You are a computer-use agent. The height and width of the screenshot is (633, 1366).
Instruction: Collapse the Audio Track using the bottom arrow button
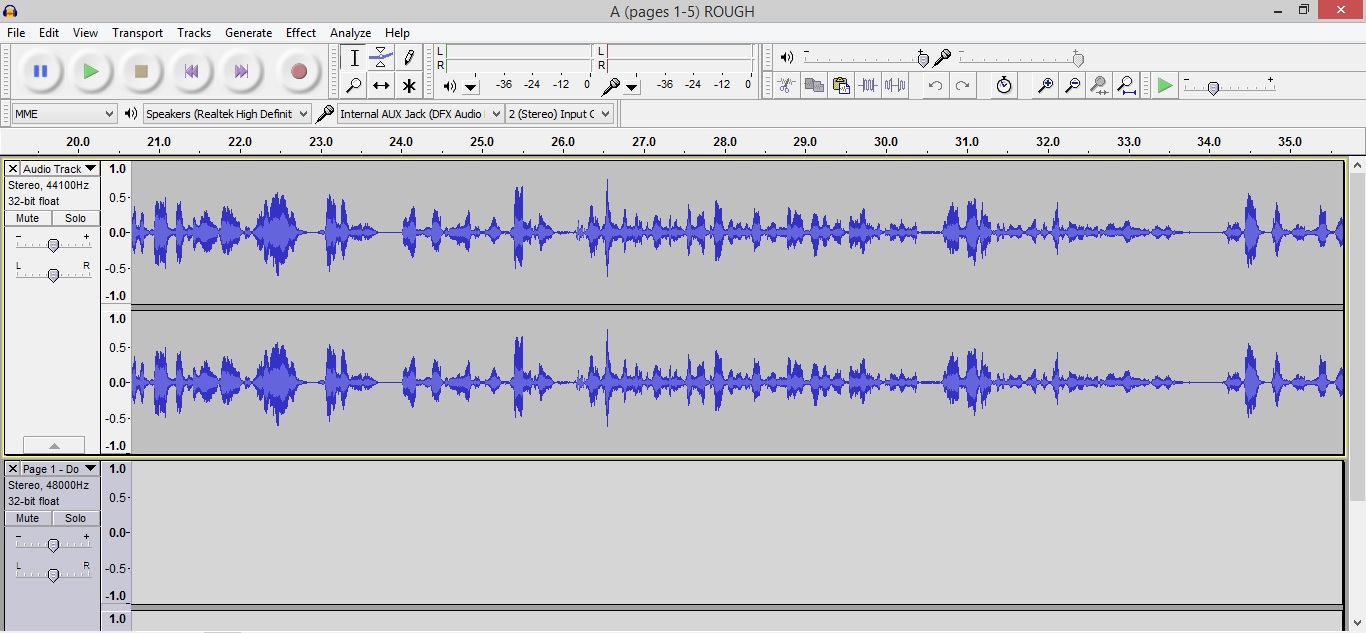coord(54,445)
